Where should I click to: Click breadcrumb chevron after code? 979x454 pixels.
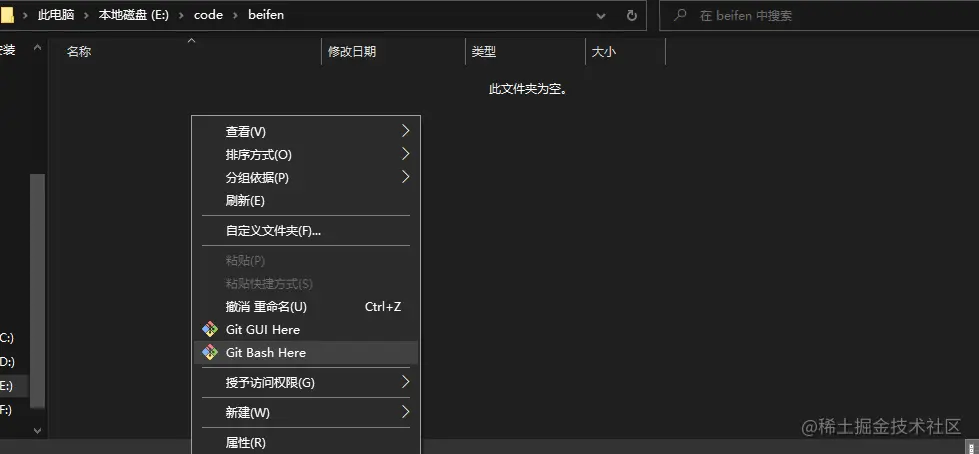tap(235, 16)
